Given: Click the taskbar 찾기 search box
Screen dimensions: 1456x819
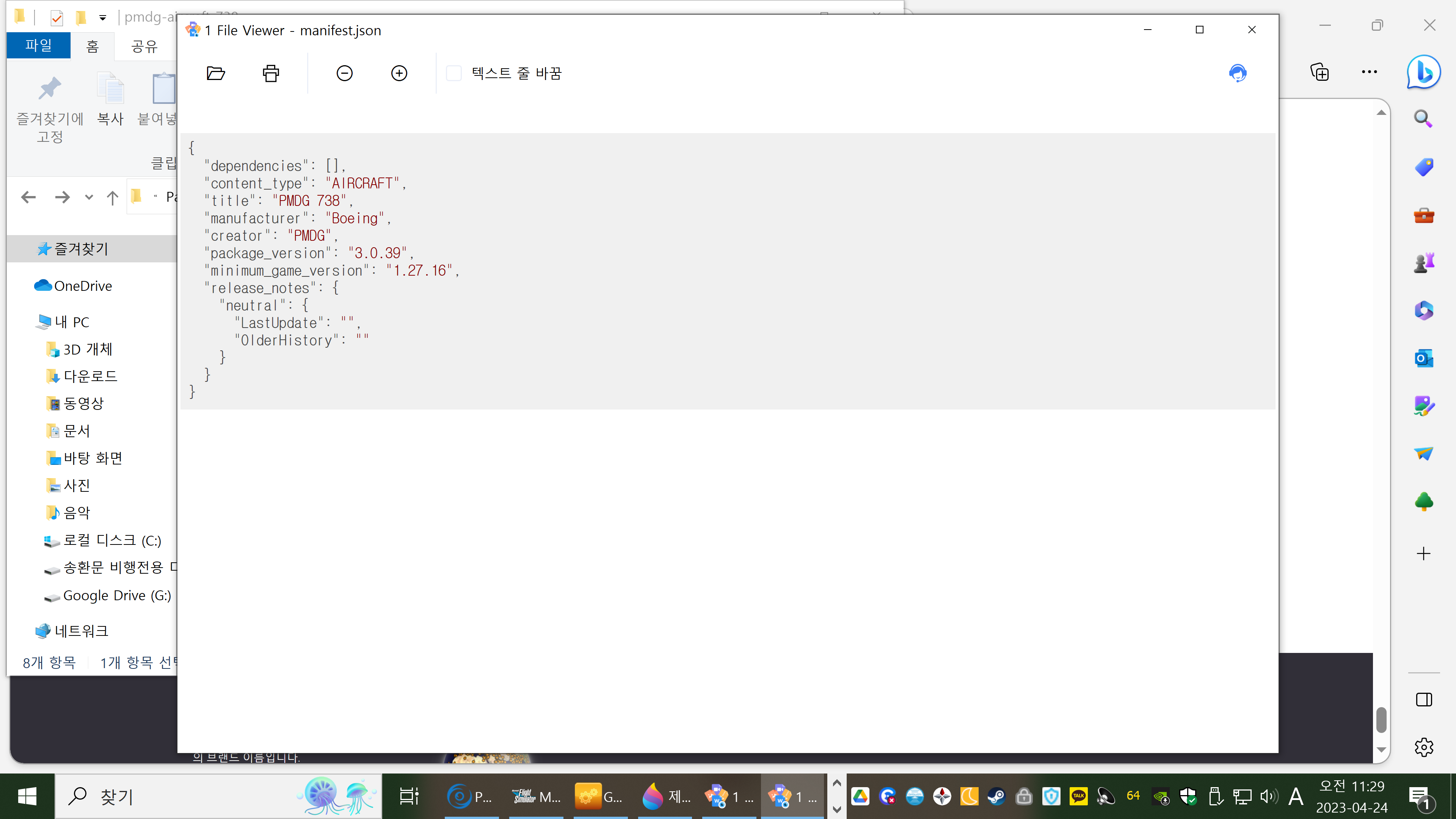Looking at the screenshot, I should [218, 796].
